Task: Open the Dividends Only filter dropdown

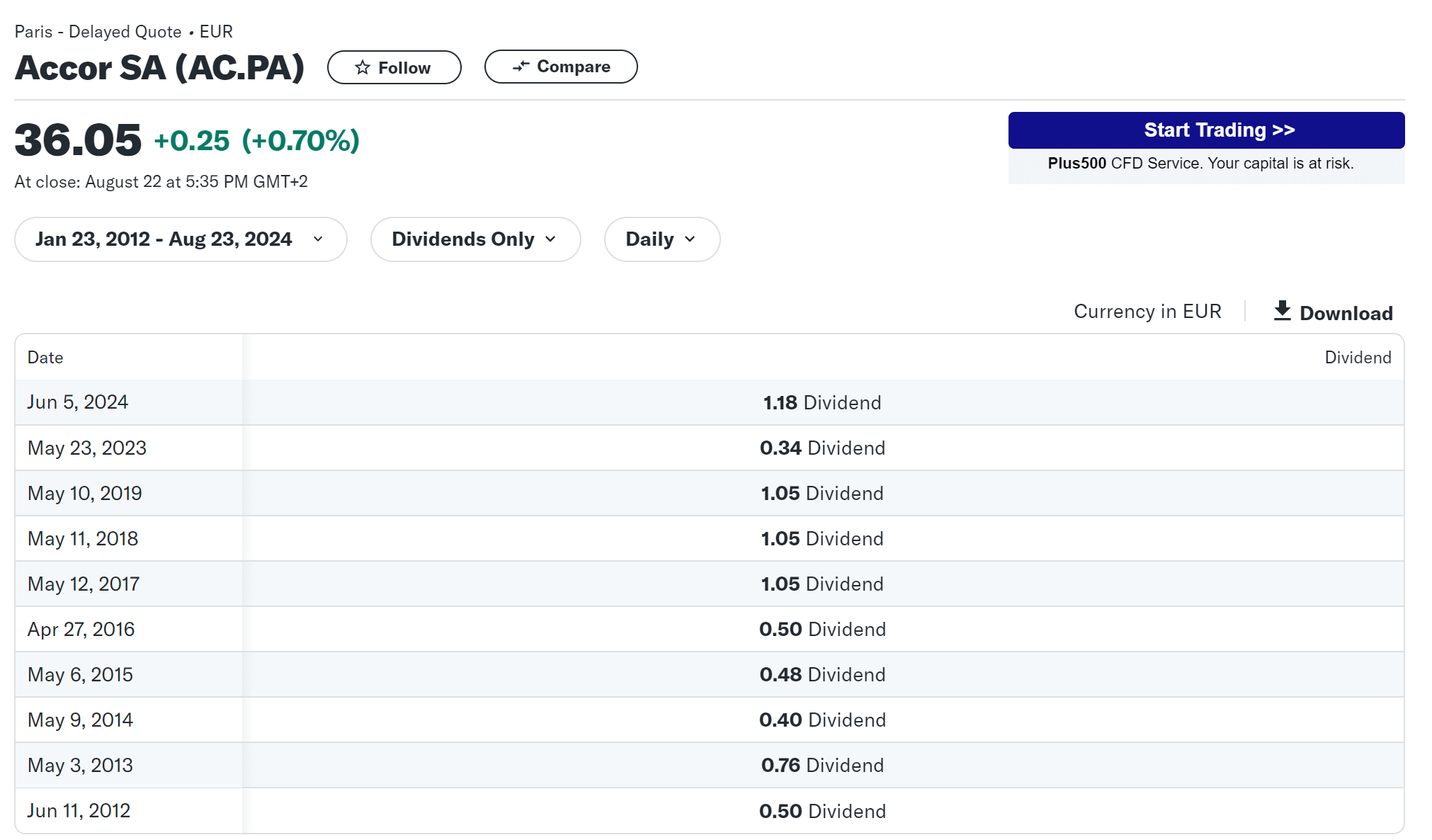Action: click(x=475, y=239)
